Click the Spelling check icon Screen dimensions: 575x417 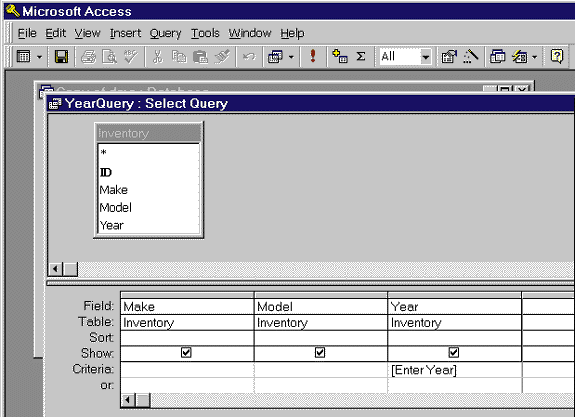131,56
